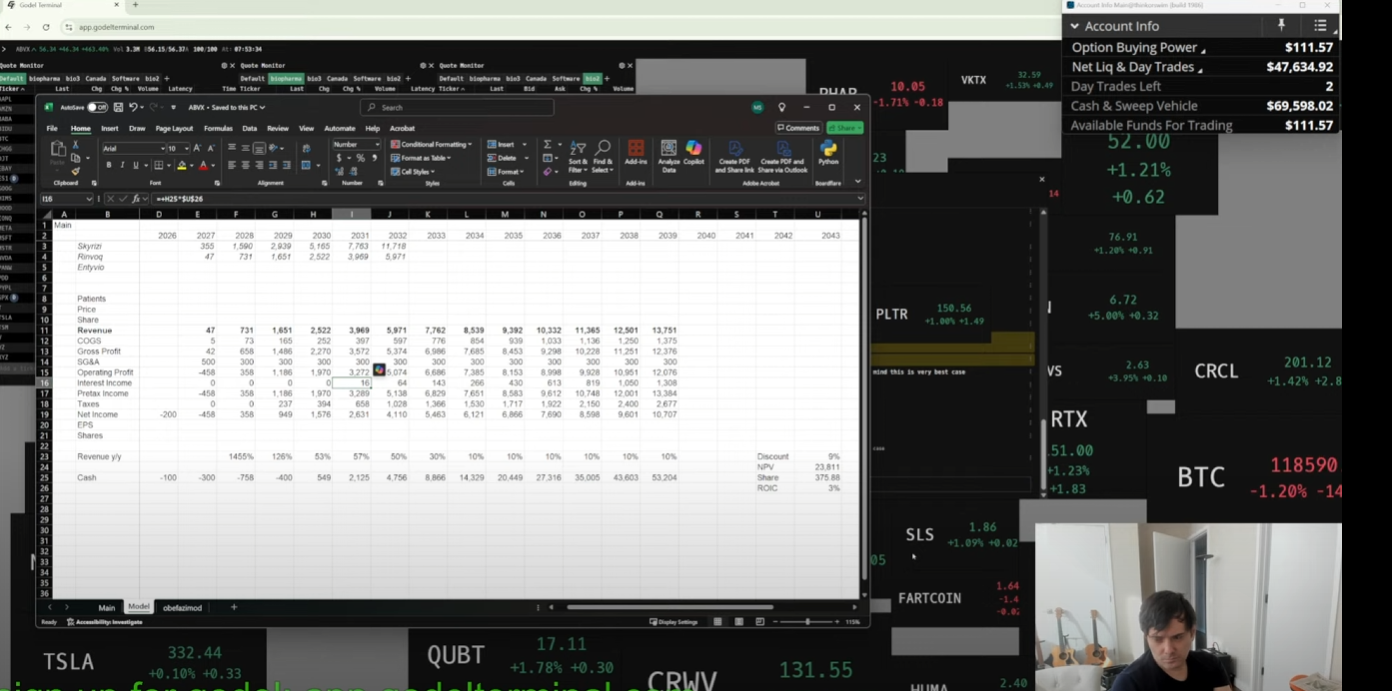Image resolution: width=1392 pixels, height=691 pixels.
Task: Open the Add-ins button
Action: (635, 153)
